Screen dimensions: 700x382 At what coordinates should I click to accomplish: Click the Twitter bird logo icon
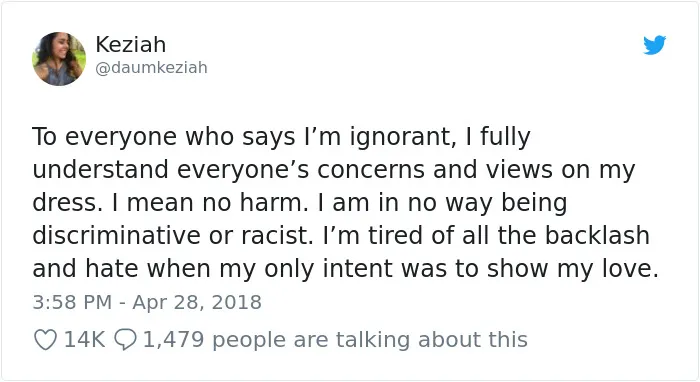[x=654, y=45]
